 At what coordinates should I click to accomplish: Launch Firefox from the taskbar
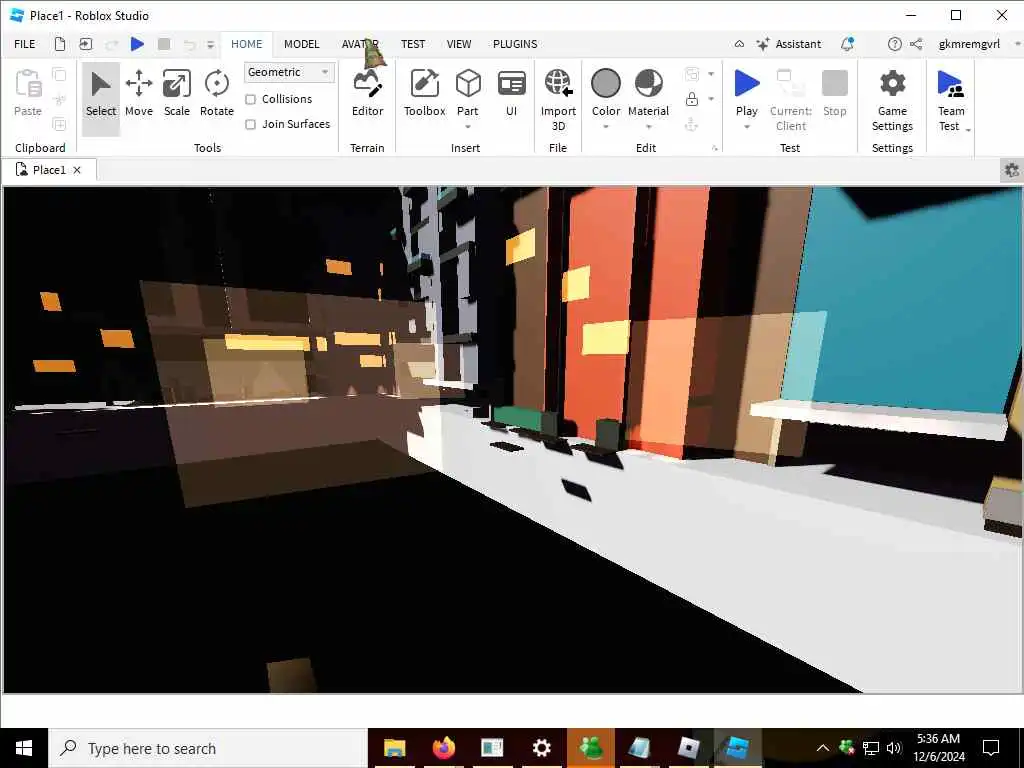click(443, 748)
